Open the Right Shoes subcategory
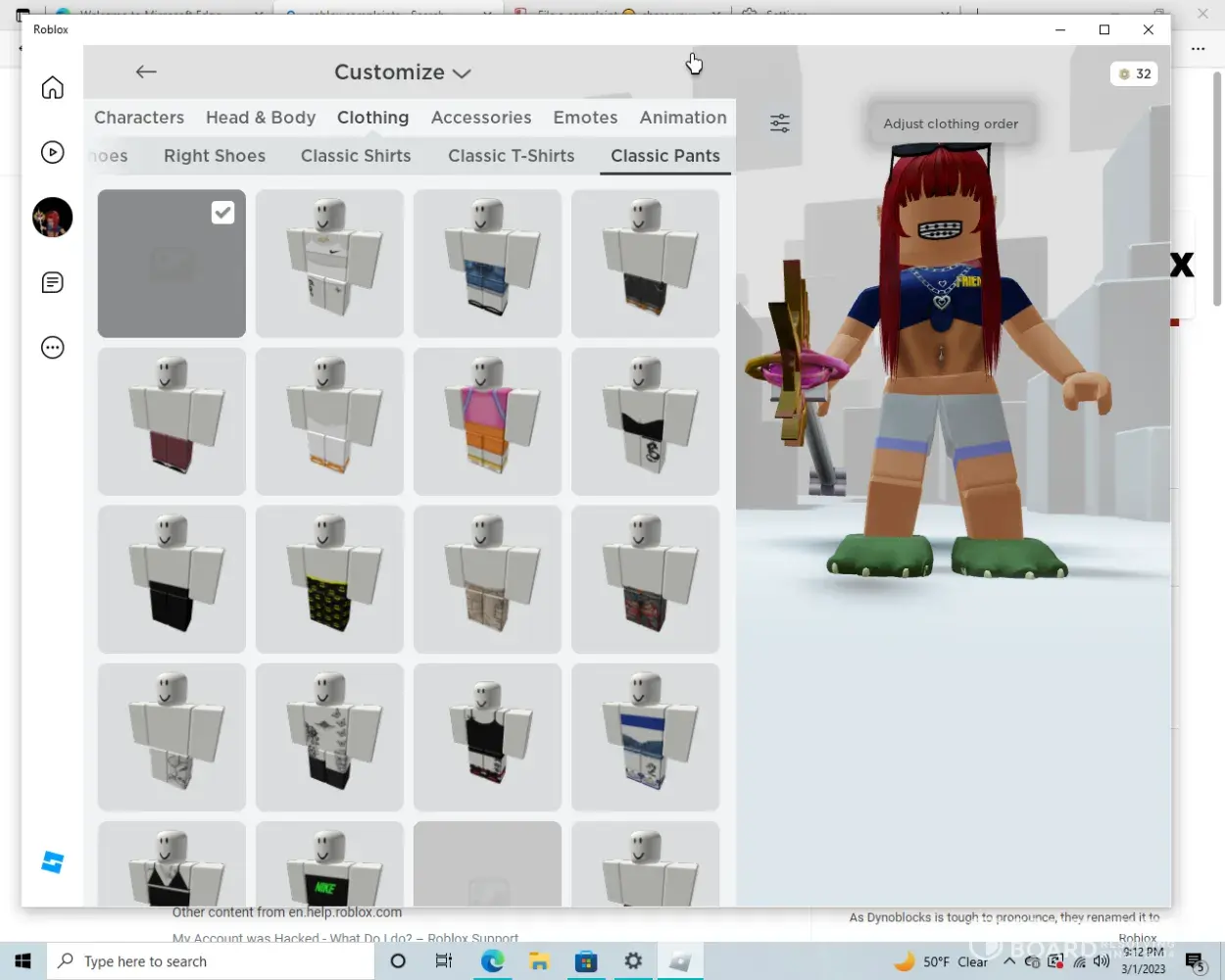Screen dimensions: 1225x980 pyautogui.click(x=215, y=156)
